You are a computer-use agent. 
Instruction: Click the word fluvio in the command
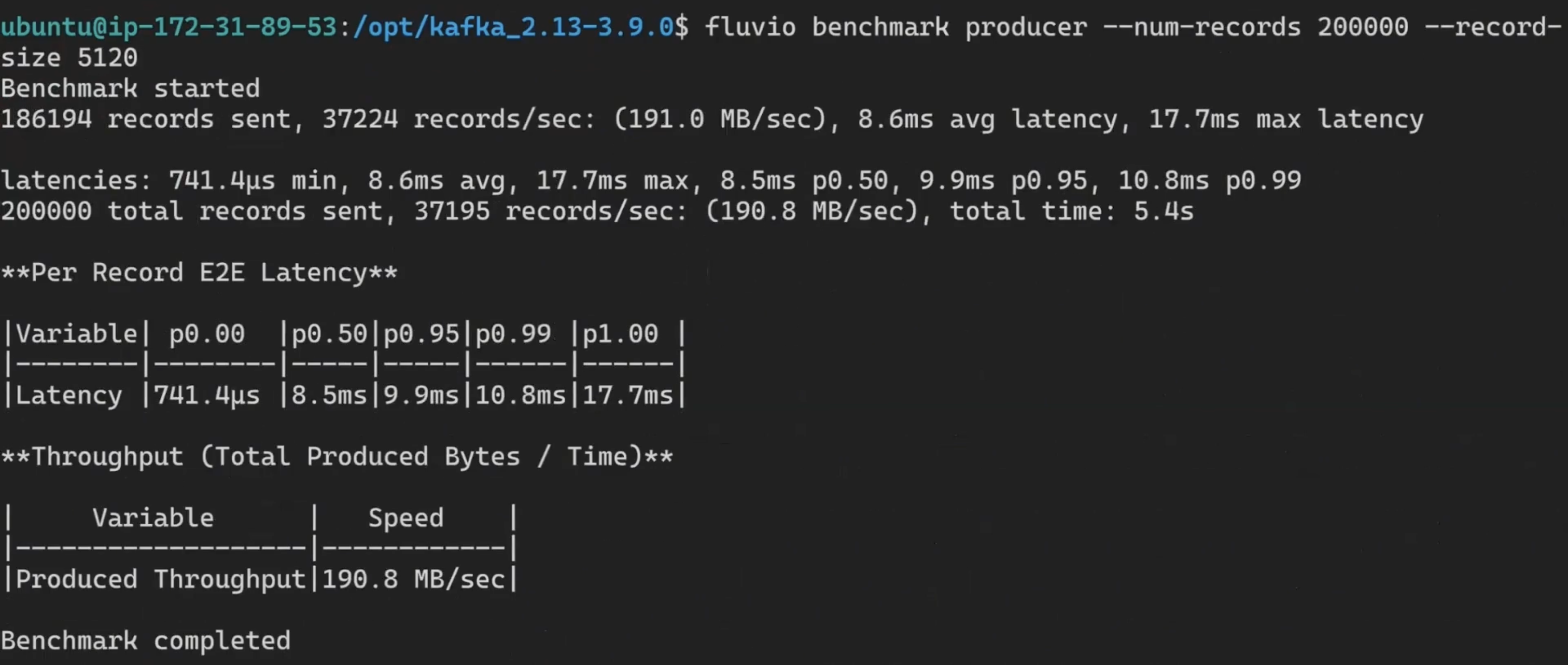pyautogui.click(x=750, y=27)
